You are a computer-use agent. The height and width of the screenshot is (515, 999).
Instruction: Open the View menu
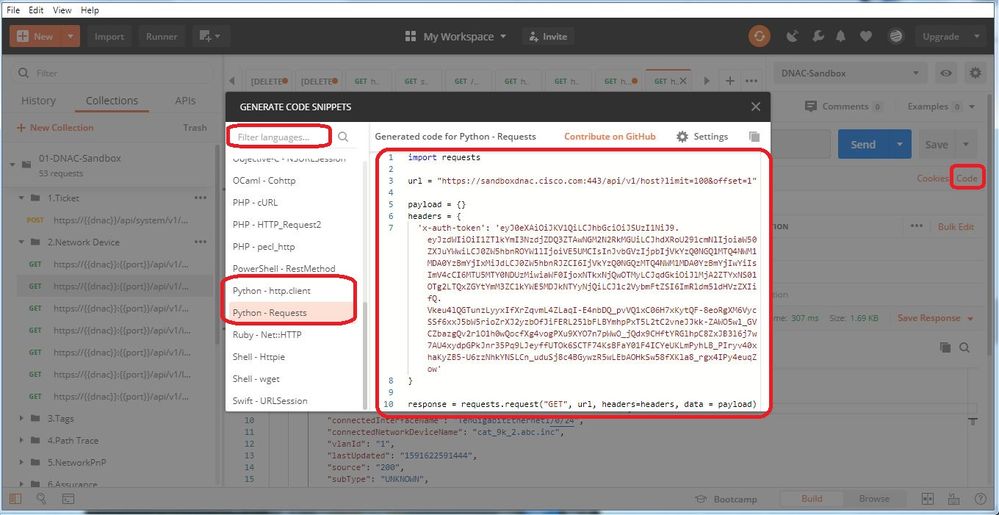(62, 10)
